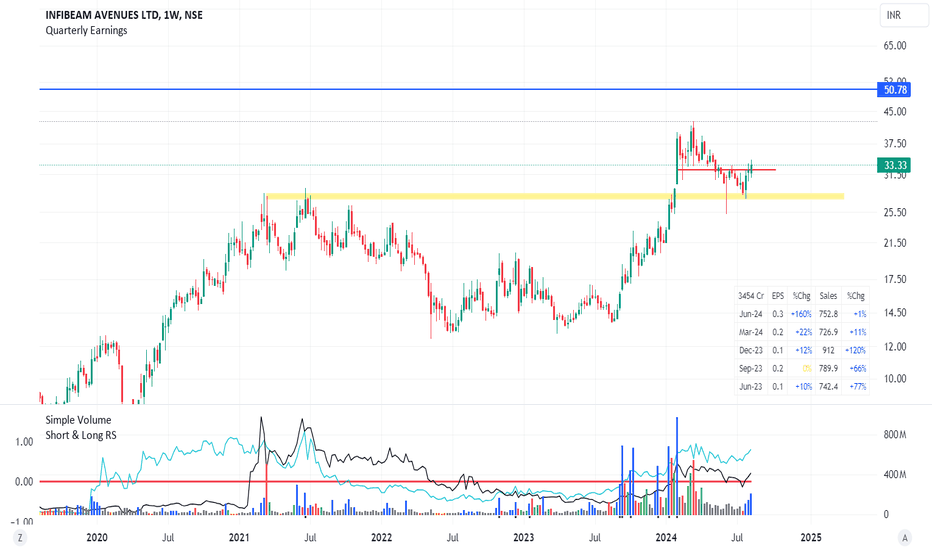Click the 65.00 price axis label
The height and width of the screenshot is (550, 932).
pyautogui.click(x=895, y=46)
